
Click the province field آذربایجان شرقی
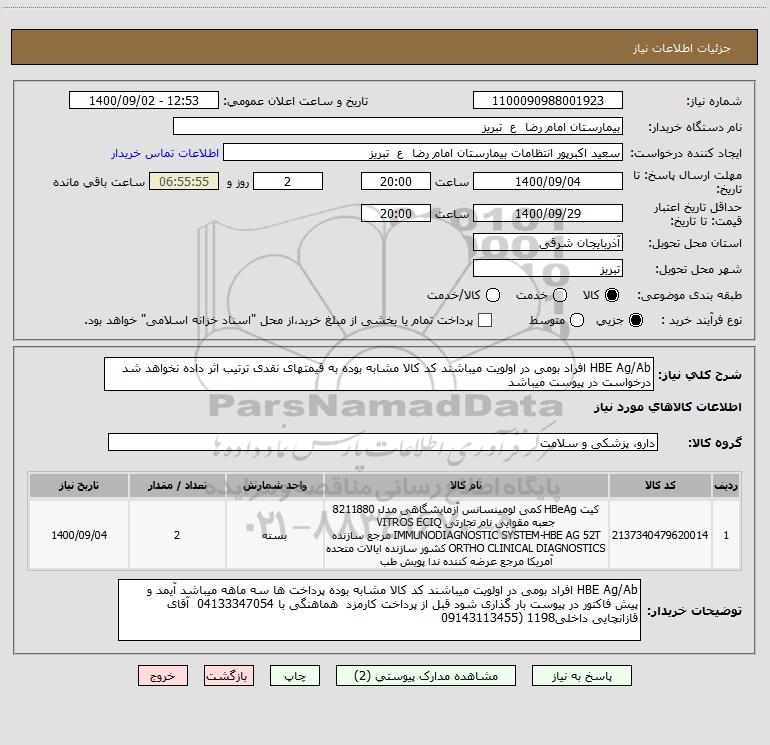click(x=548, y=242)
